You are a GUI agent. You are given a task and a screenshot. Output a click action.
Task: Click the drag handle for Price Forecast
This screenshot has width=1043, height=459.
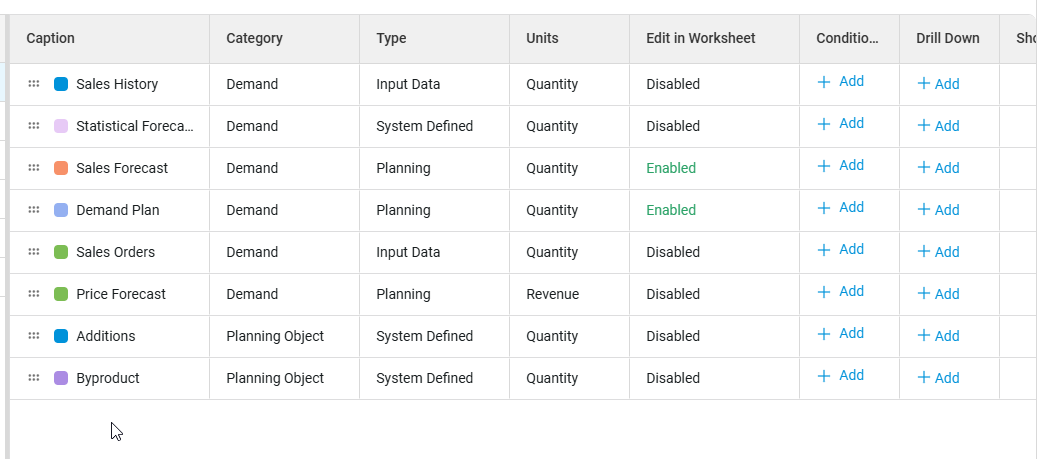click(x=34, y=294)
